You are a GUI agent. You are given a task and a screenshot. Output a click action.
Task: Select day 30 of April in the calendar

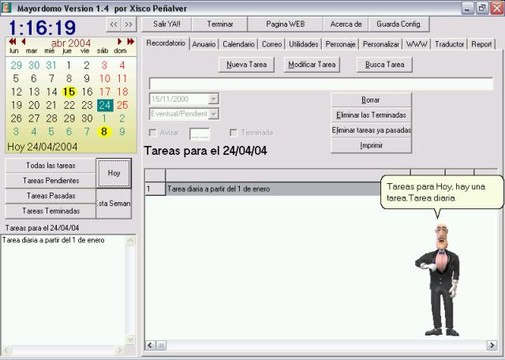pos(87,118)
